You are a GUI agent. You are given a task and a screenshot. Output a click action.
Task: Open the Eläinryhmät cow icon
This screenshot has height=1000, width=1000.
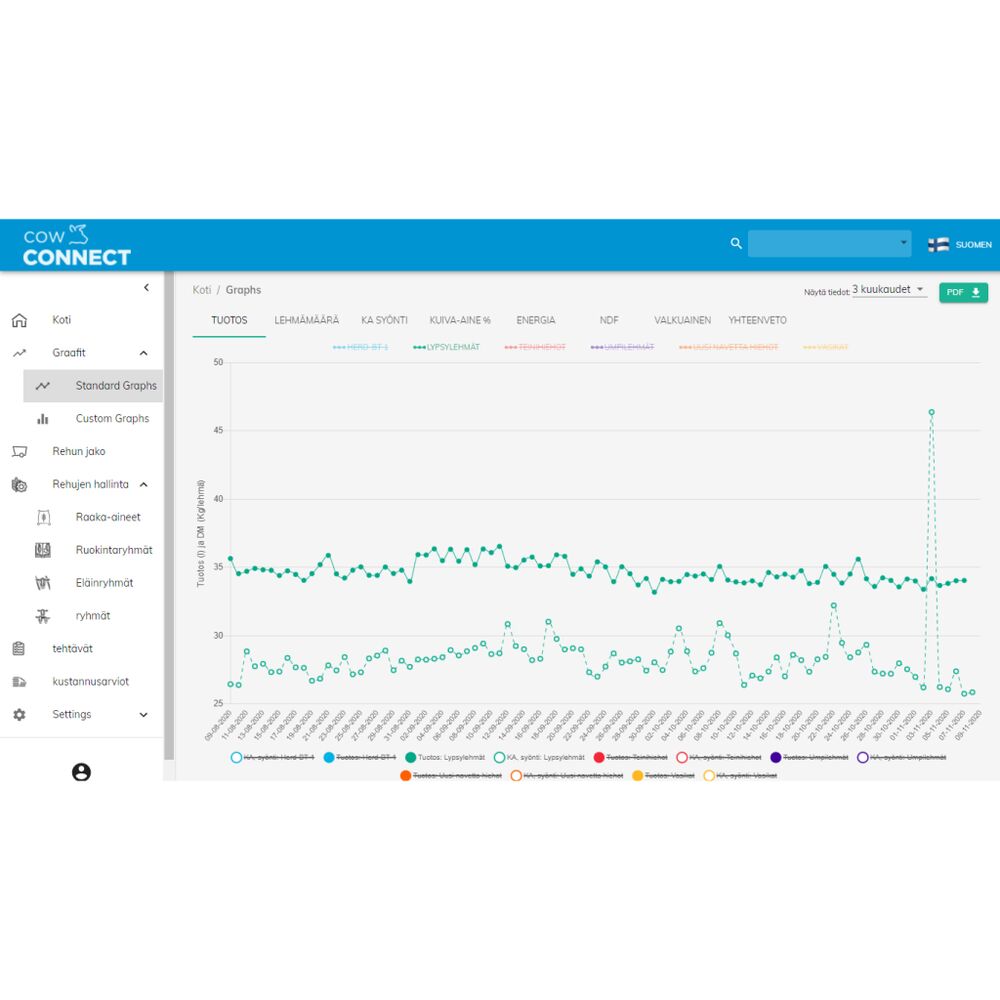coord(43,583)
